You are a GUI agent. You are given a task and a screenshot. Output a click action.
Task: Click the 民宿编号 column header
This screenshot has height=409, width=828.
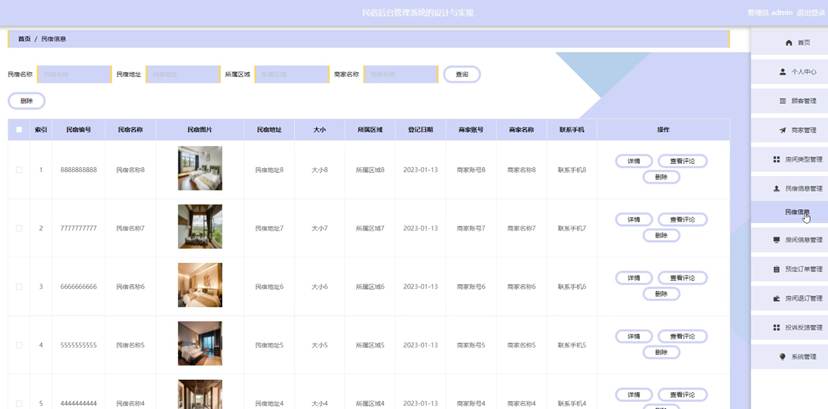pos(78,129)
